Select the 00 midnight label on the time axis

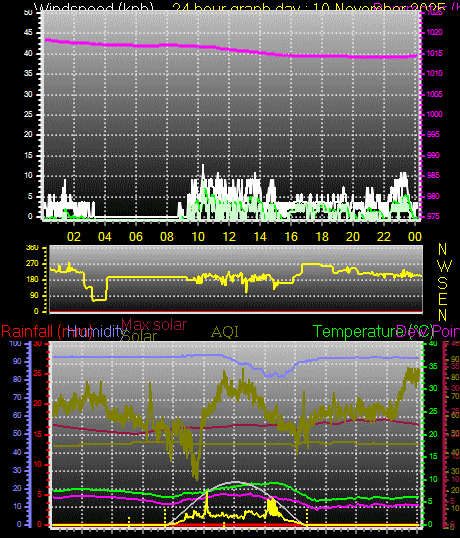pyautogui.click(x=415, y=237)
